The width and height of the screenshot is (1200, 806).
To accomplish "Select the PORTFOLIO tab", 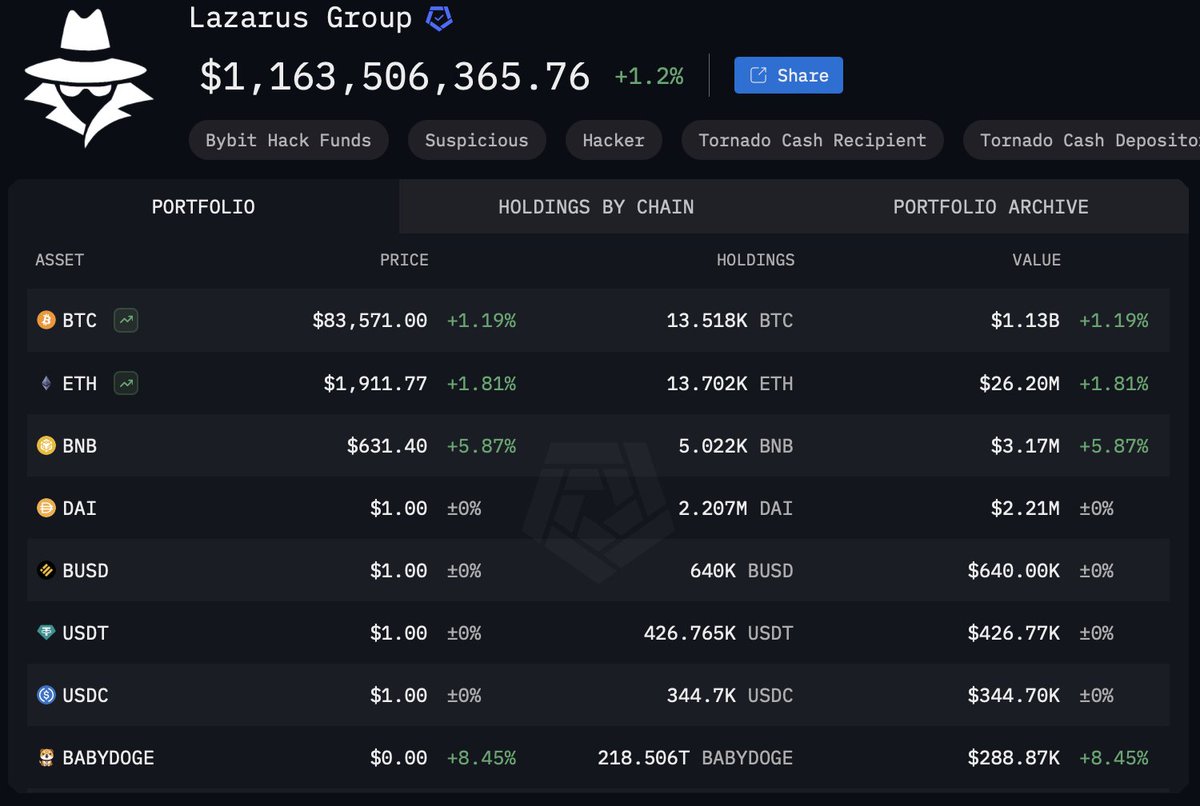I will click(203, 207).
